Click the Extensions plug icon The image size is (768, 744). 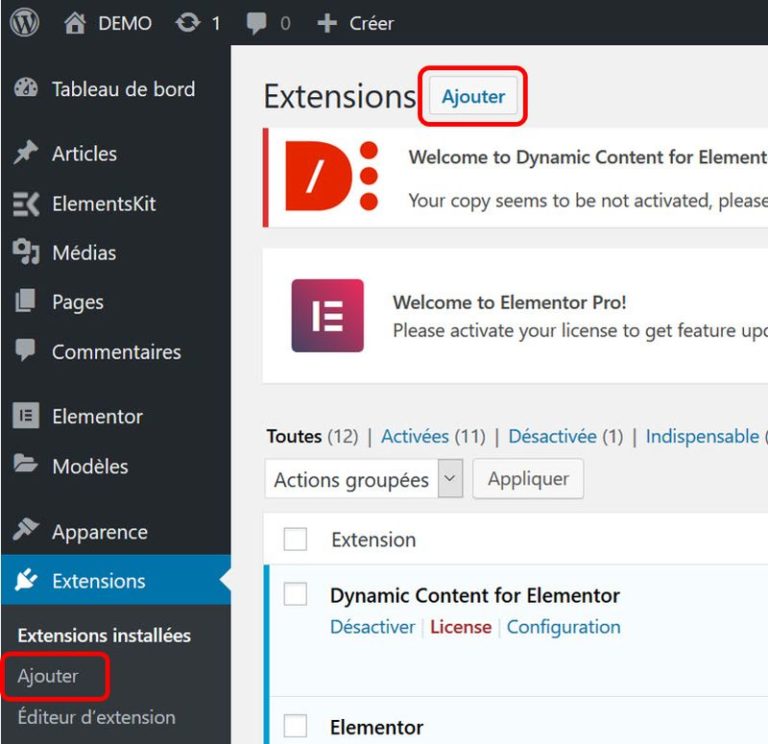click(26, 580)
